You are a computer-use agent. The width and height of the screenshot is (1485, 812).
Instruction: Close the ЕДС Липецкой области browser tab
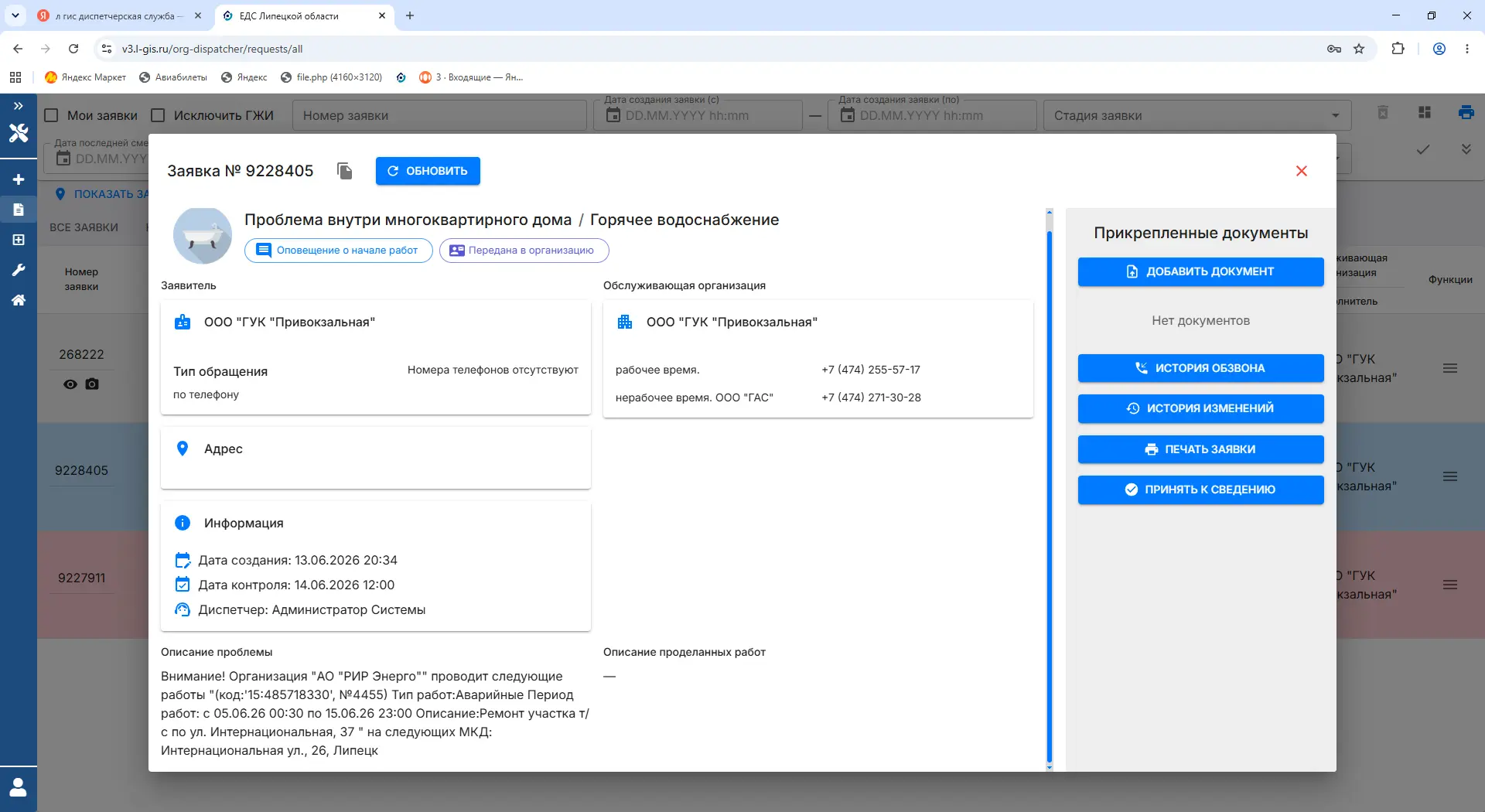point(382,15)
